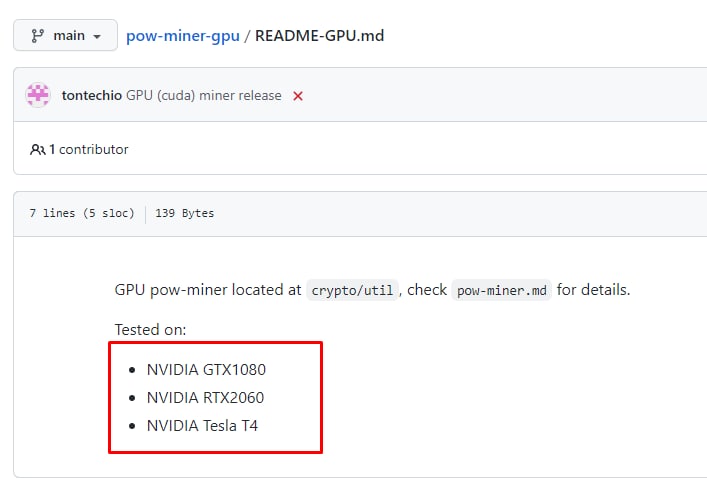Open tontechio user profile link

click(x=92, y=96)
